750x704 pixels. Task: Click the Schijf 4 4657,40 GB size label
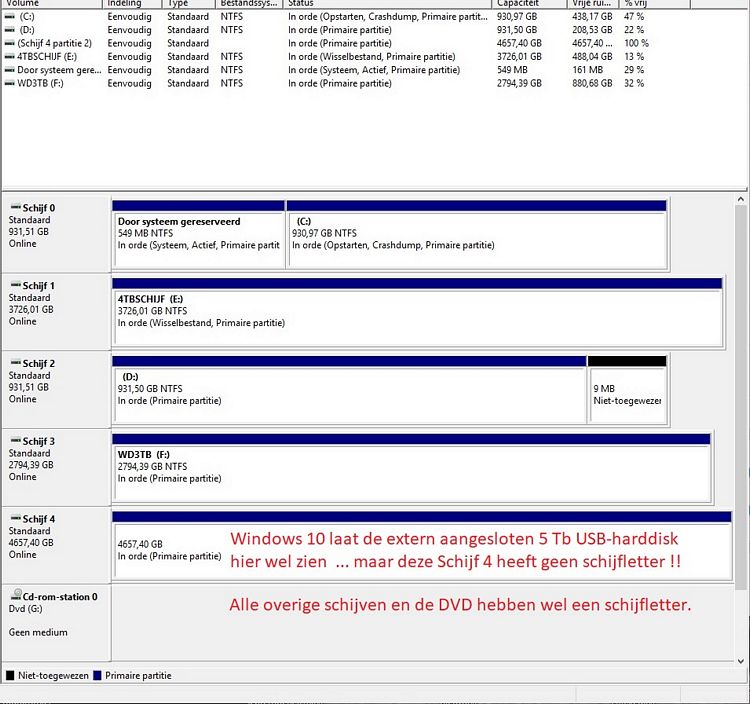coord(31,543)
